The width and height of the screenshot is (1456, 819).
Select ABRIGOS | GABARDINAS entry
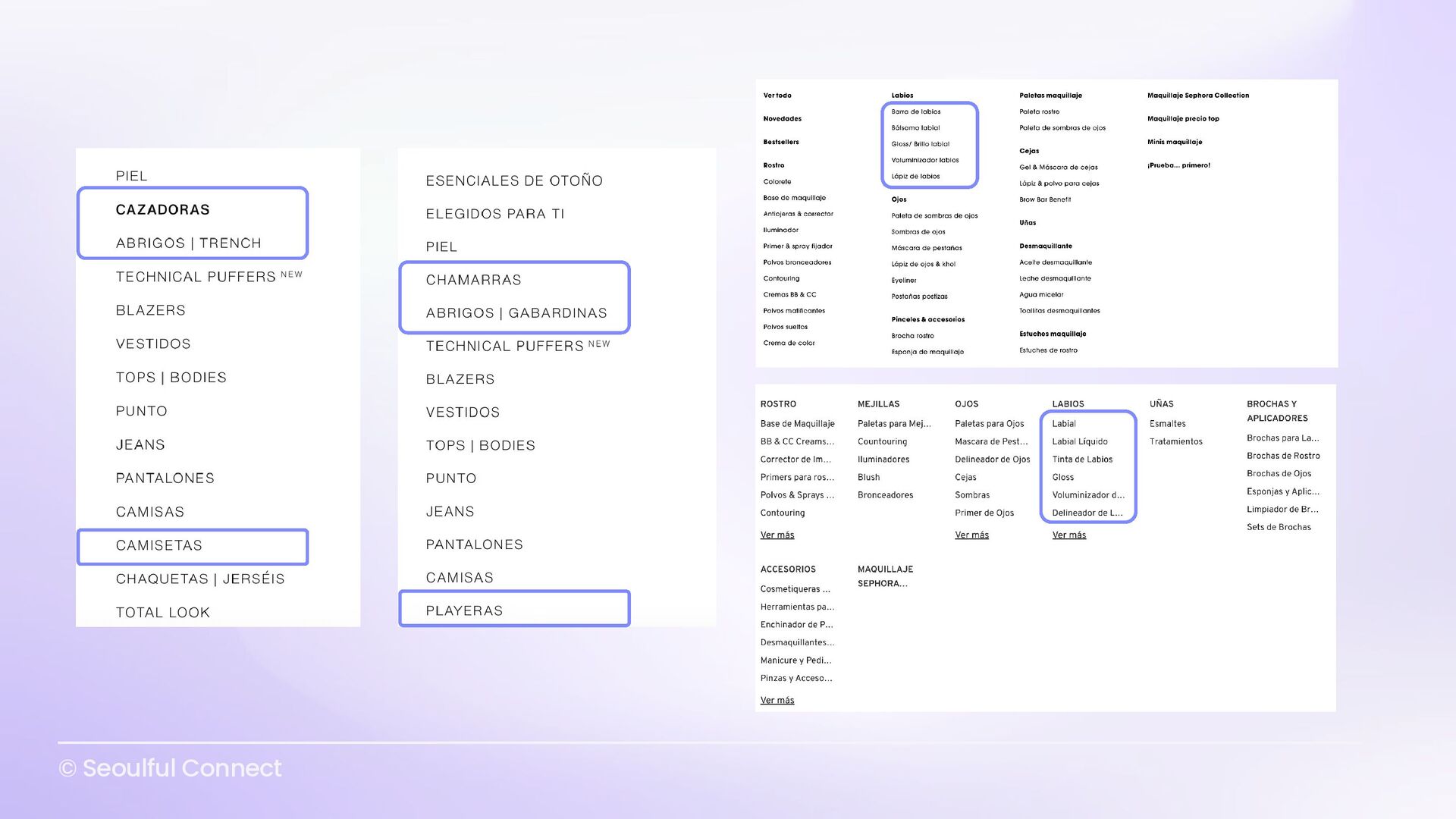tap(516, 313)
